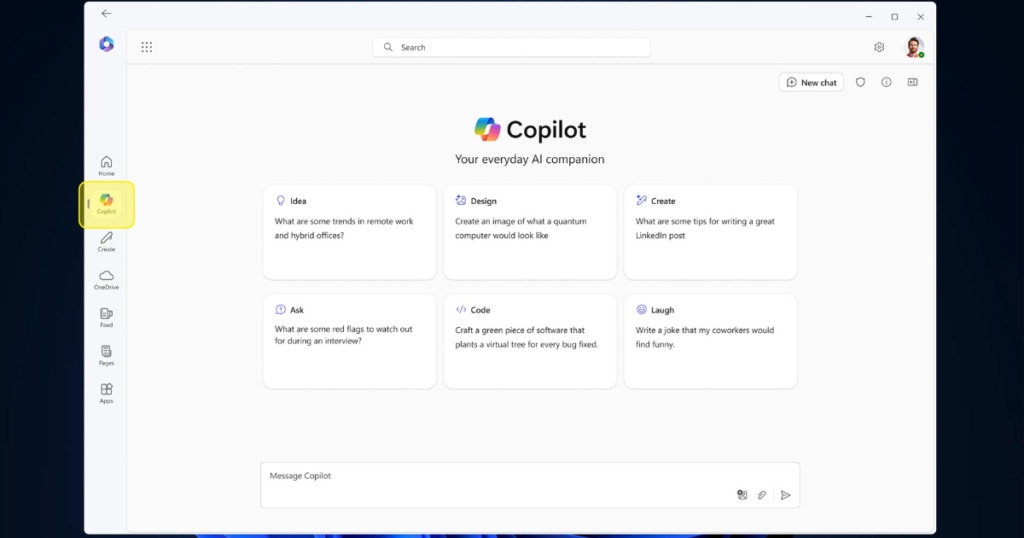Open Apps in the sidebar
Viewport: 1024px width, 538px height.
click(106, 393)
